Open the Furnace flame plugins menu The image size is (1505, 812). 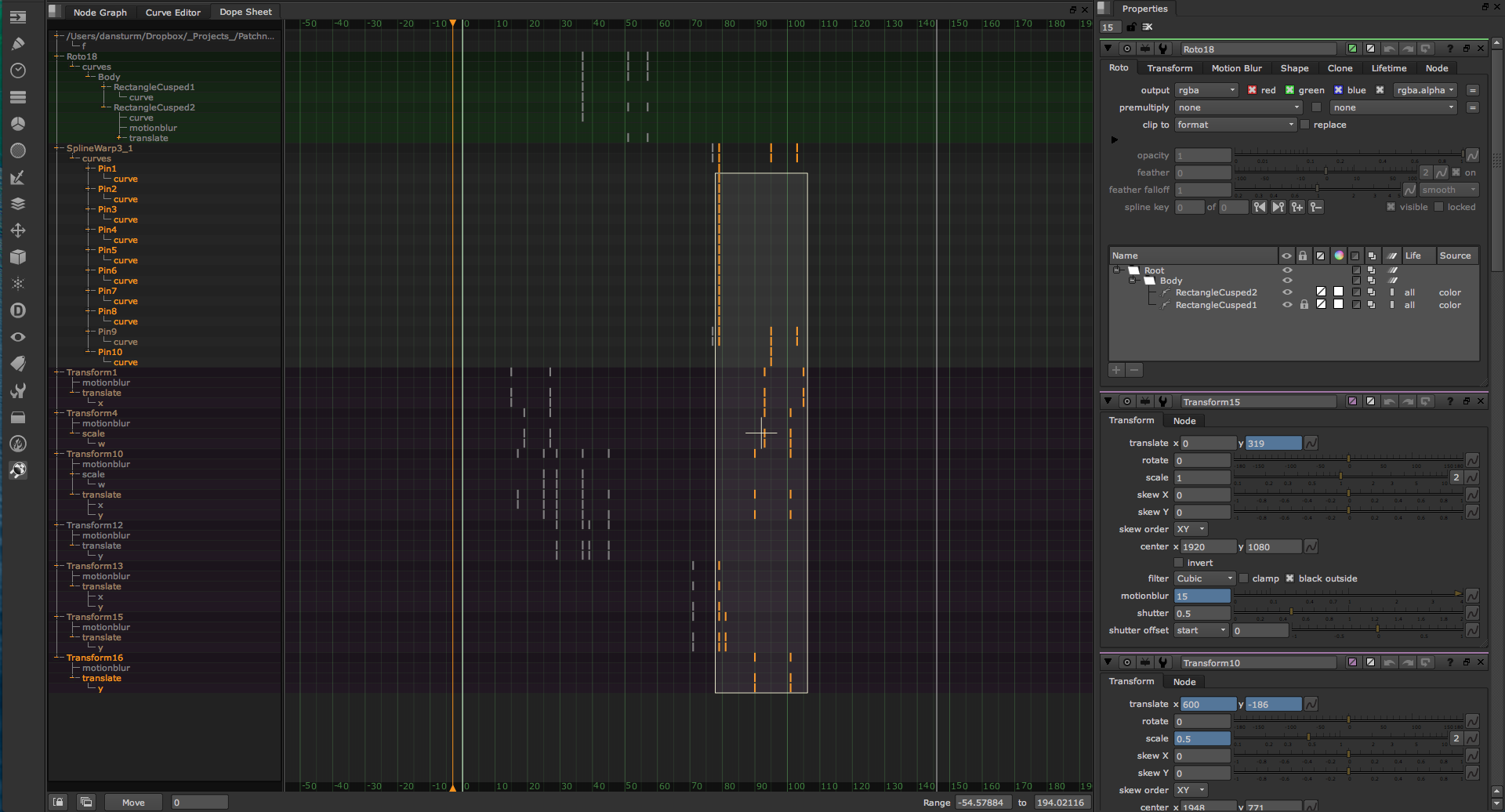tap(18, 444)
